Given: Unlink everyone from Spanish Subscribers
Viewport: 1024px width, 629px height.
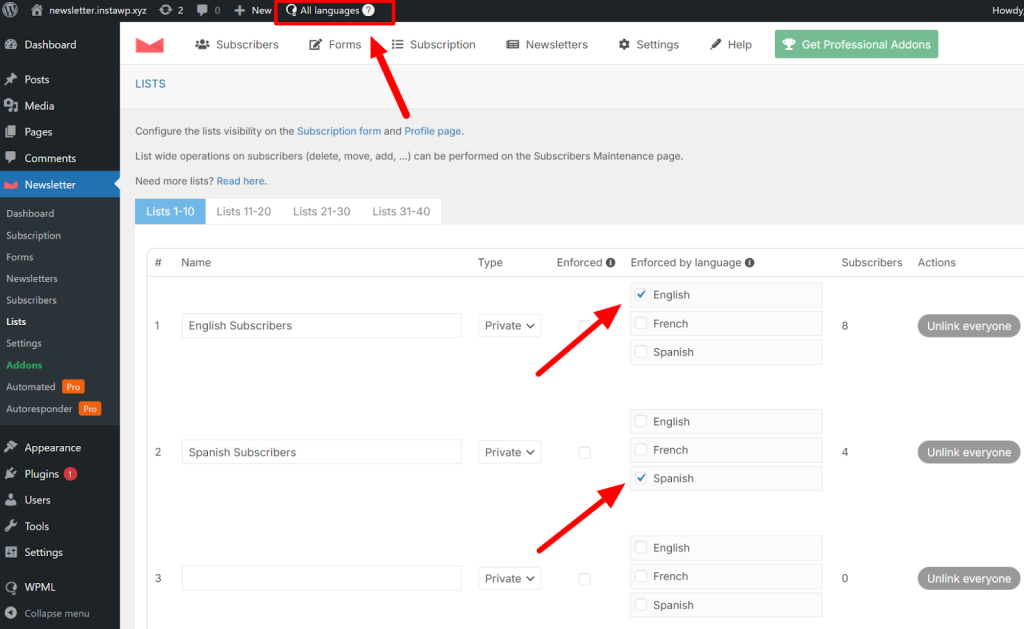Looking at the screenshot, I should tap(968, 452).
